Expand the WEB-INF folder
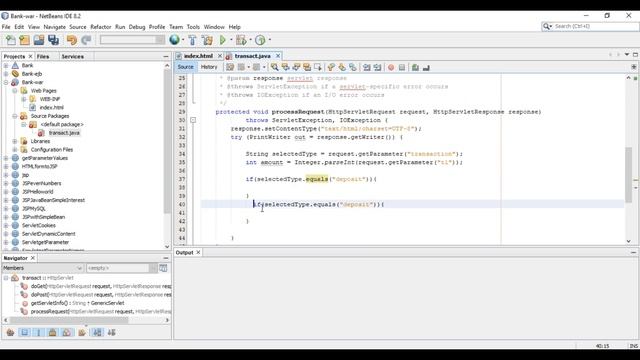640x360 pixels. [23, 99]
